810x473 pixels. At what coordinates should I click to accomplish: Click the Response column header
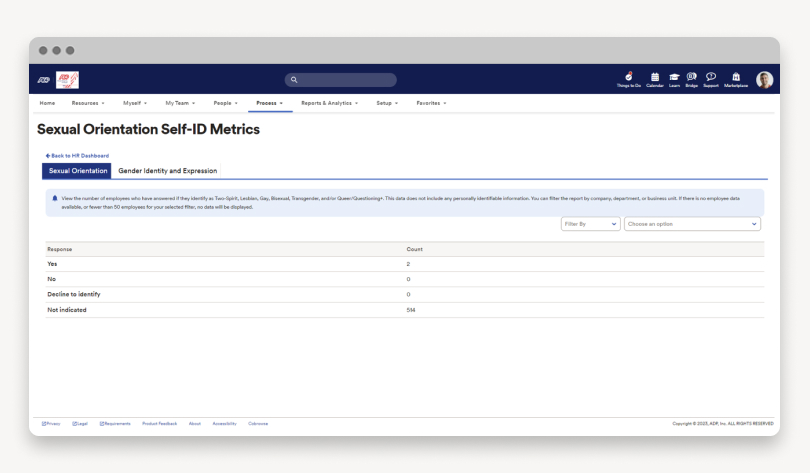(x=60, y=249)
